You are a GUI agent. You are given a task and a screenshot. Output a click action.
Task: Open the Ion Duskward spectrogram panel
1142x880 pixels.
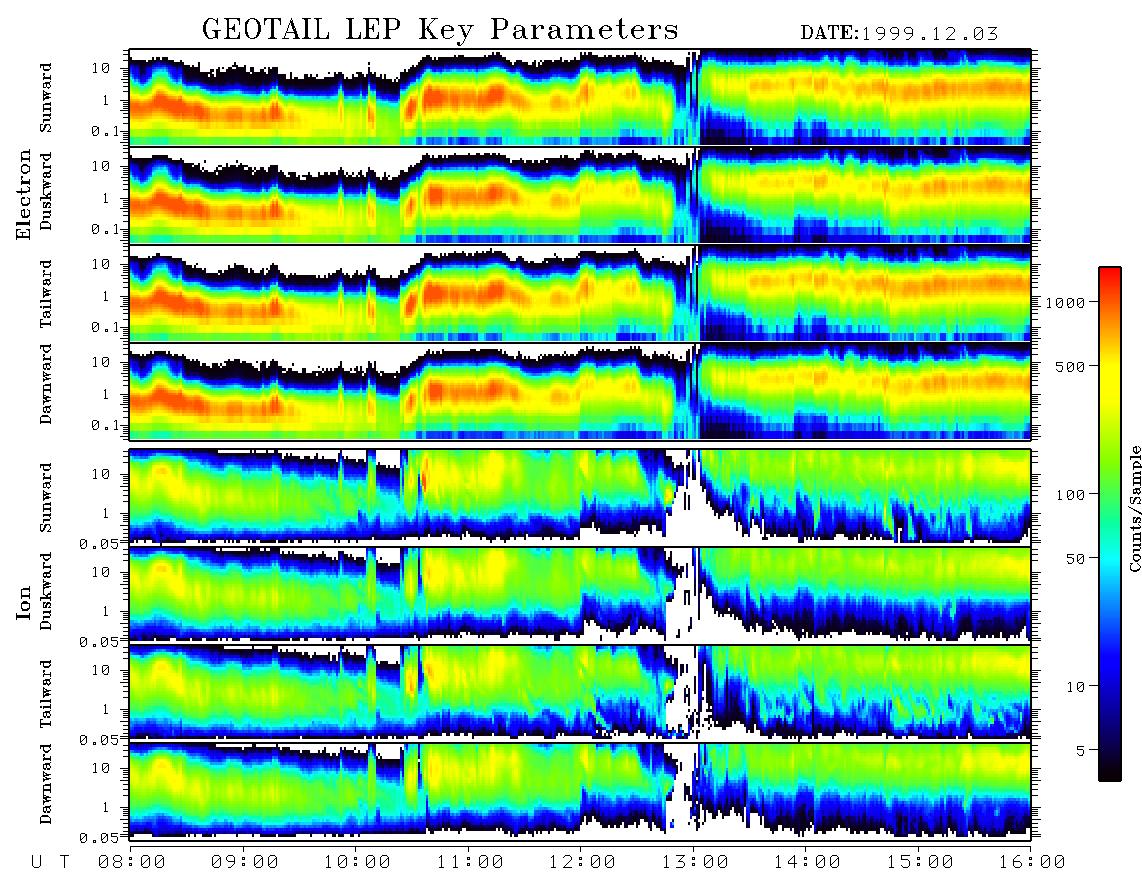580,594
